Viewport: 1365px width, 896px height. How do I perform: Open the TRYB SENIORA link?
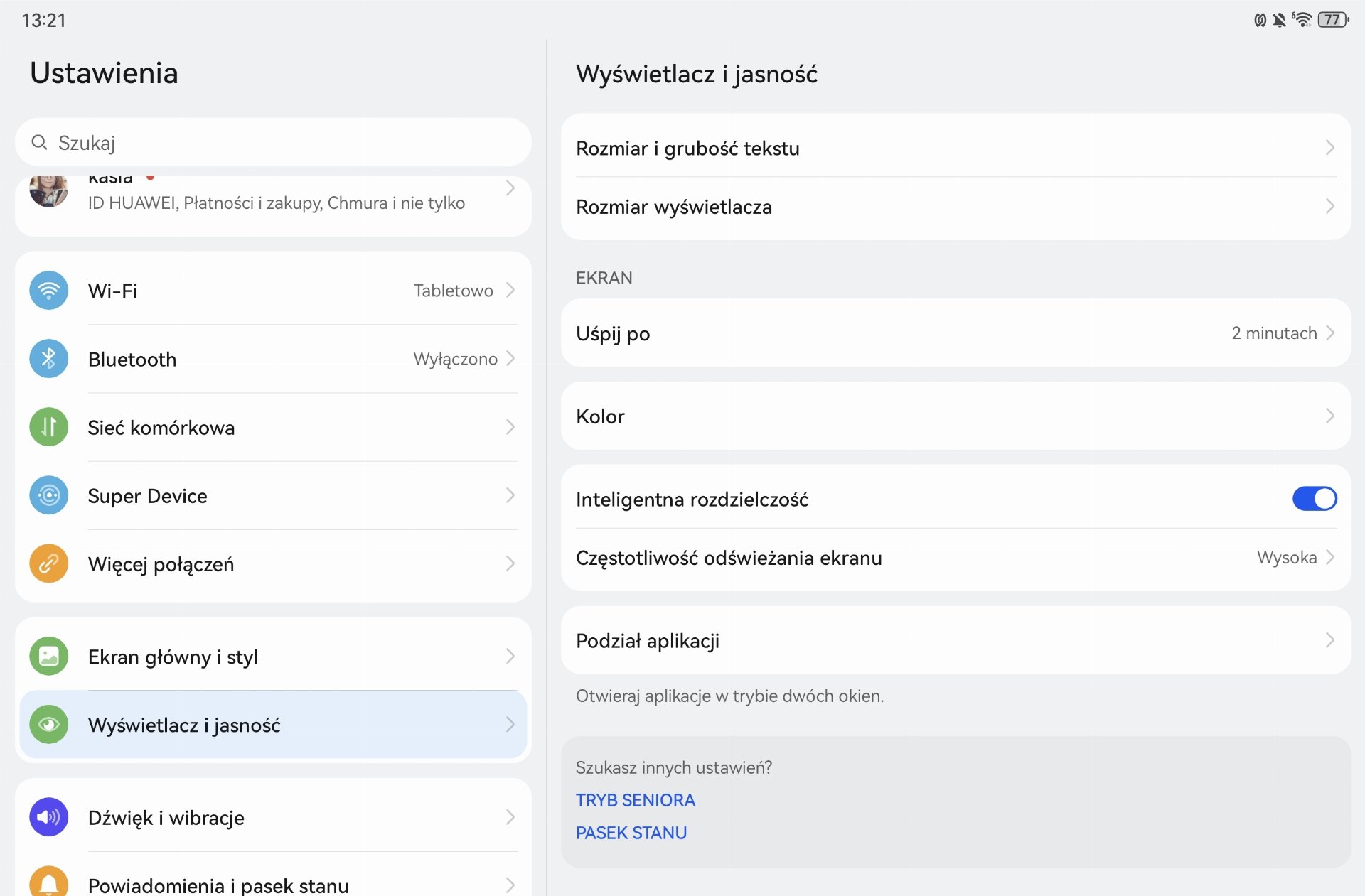(x=635, y=800)
